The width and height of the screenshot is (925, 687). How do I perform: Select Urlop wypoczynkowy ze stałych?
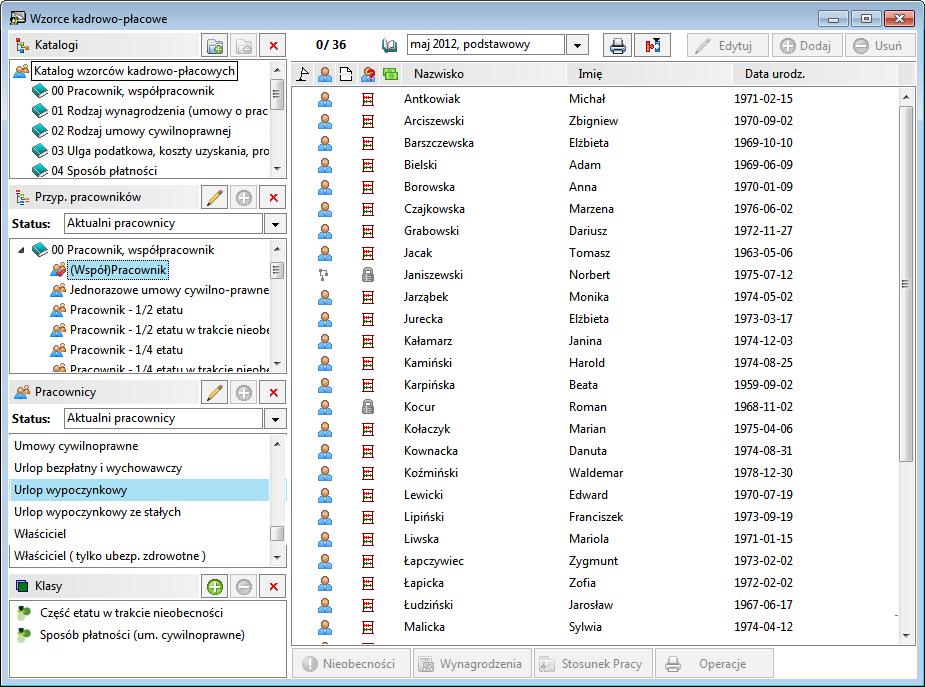point(97,512)
